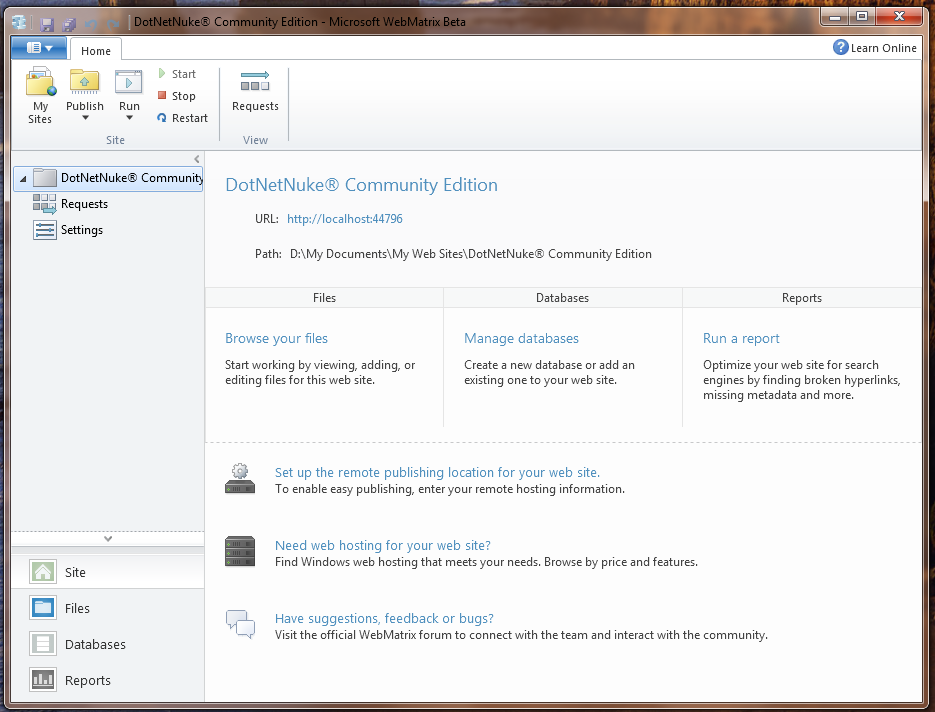Open the application menu button
This screenshot has height=712, width=935.
[39, 48]
